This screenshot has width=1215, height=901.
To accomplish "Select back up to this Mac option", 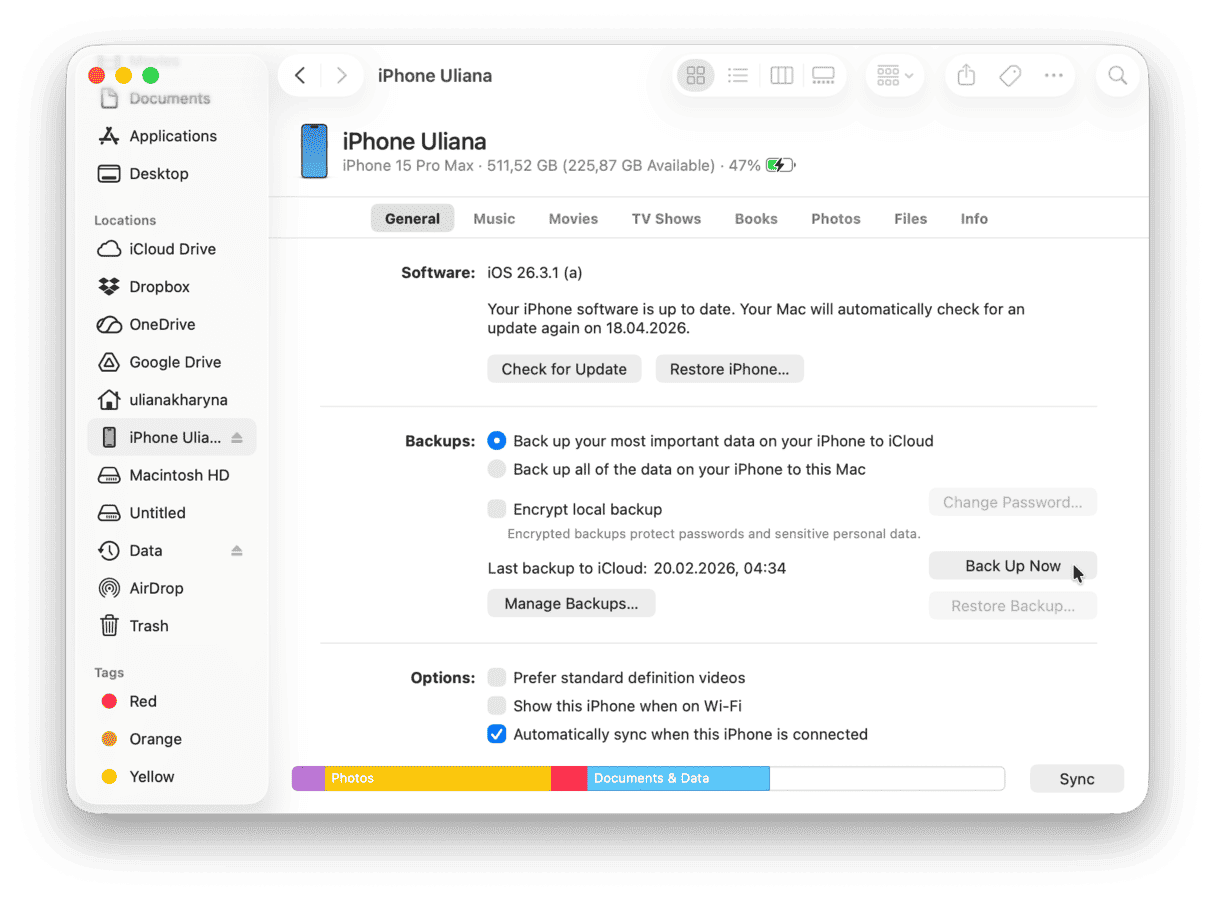I will click(x=497, y=469).
